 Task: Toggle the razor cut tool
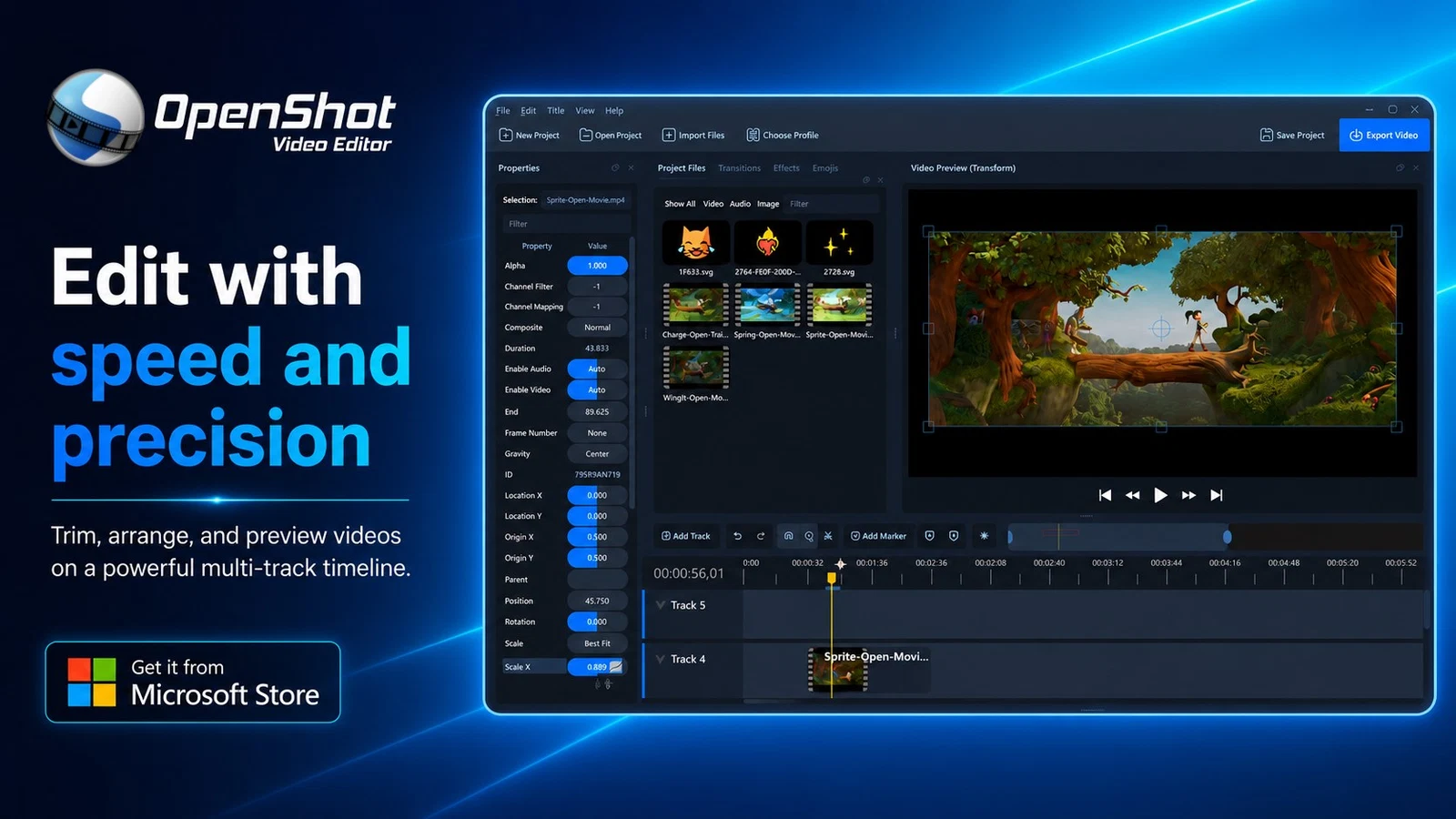click(x=828, y=536)
